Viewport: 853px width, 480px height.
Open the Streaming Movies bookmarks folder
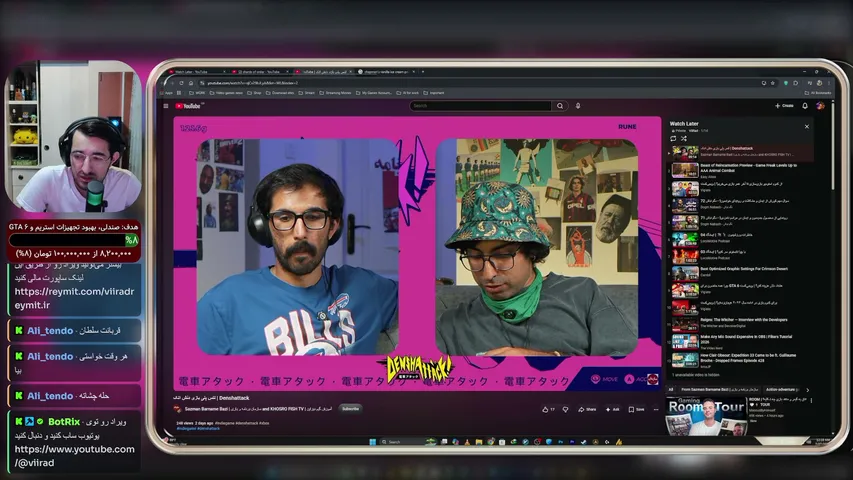click(335, 93)
